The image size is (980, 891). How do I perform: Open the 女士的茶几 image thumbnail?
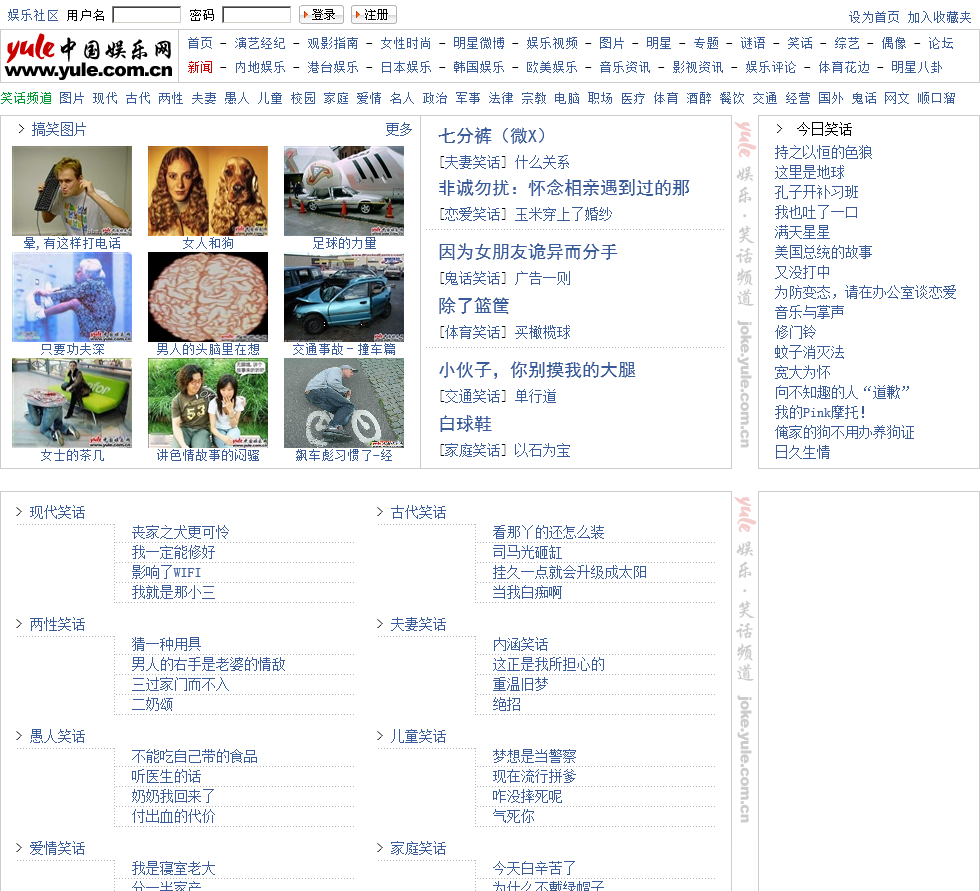click(72, 403)
